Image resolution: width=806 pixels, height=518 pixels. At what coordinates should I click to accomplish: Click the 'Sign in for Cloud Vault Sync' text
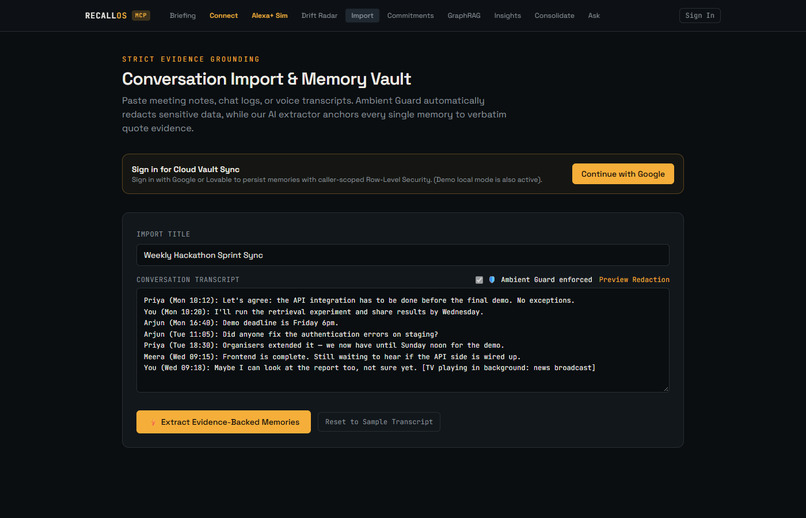tap(186, 169)
